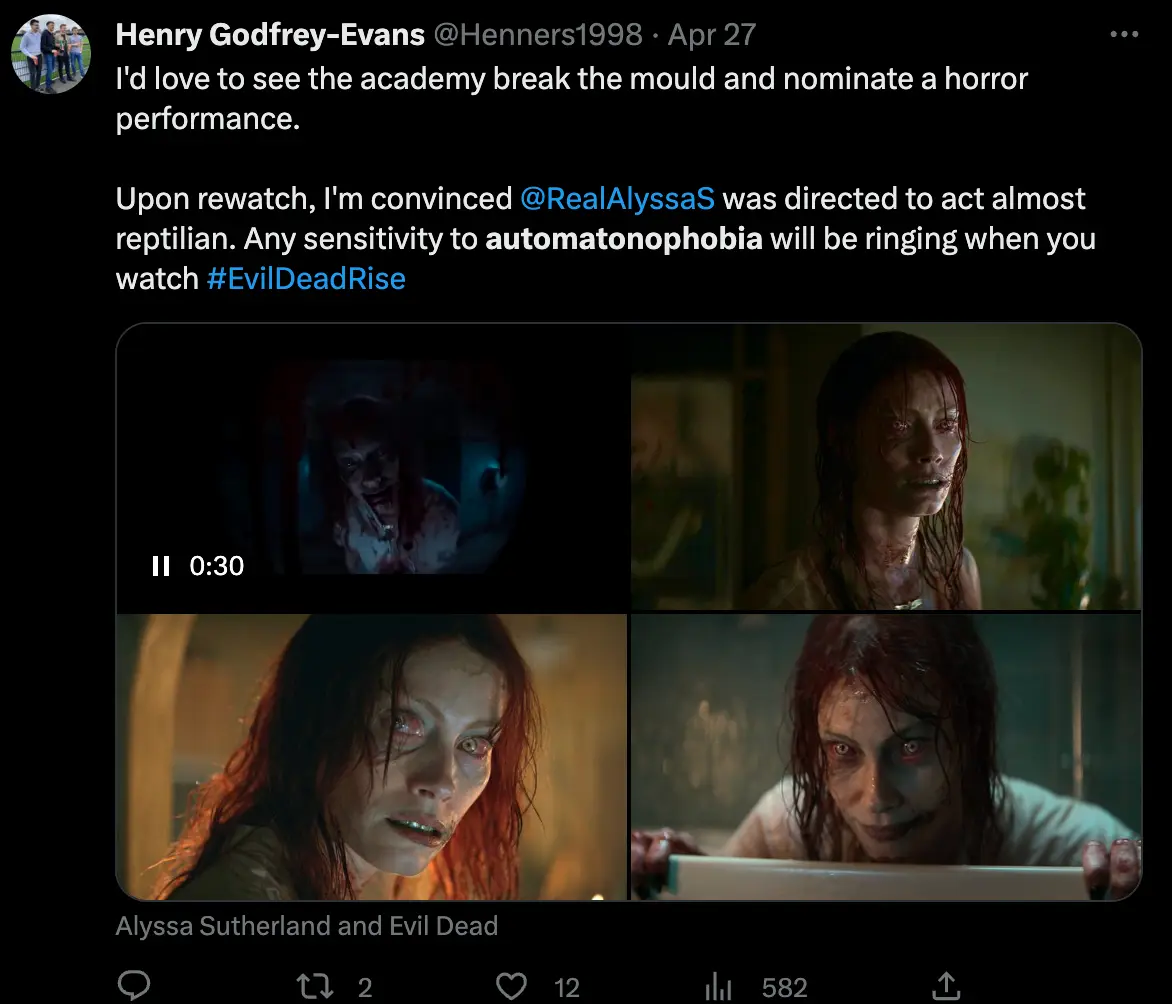Click the caption Alyssa Sutherland and Evil Dead
The height and width of the screenshot is (1004, 1172).
click(x=307, y=925)
